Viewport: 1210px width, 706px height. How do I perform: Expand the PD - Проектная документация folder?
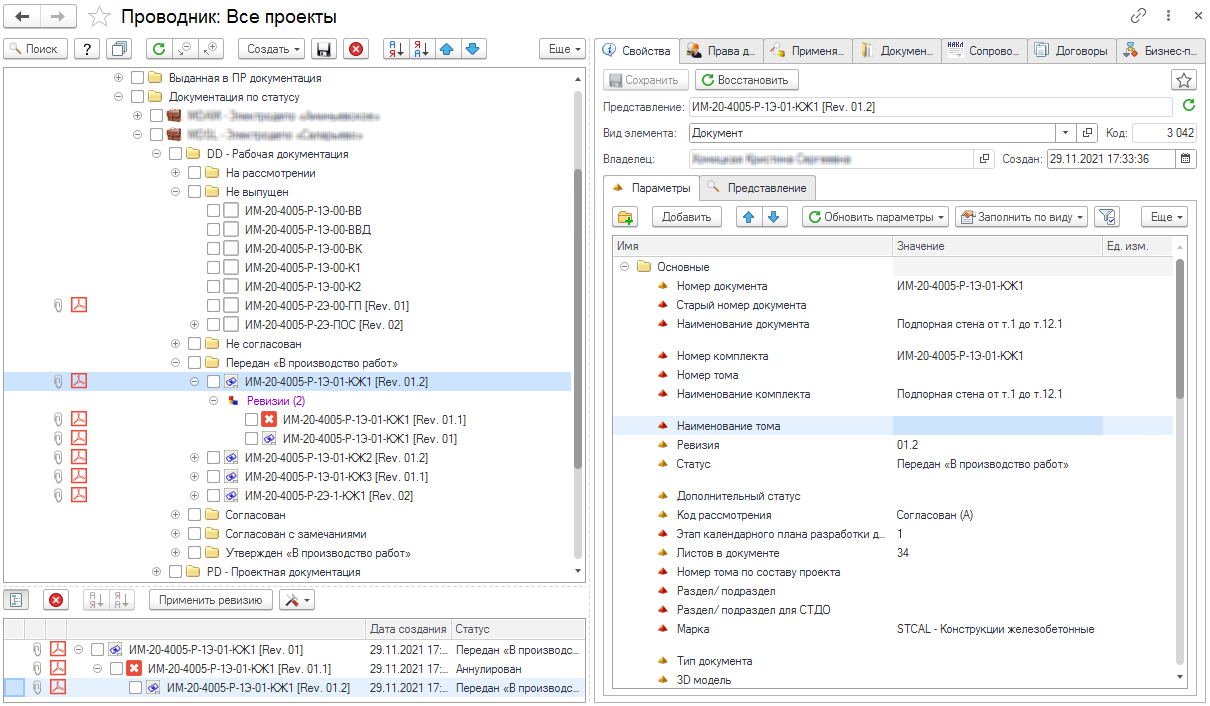(x=156, y=572)
